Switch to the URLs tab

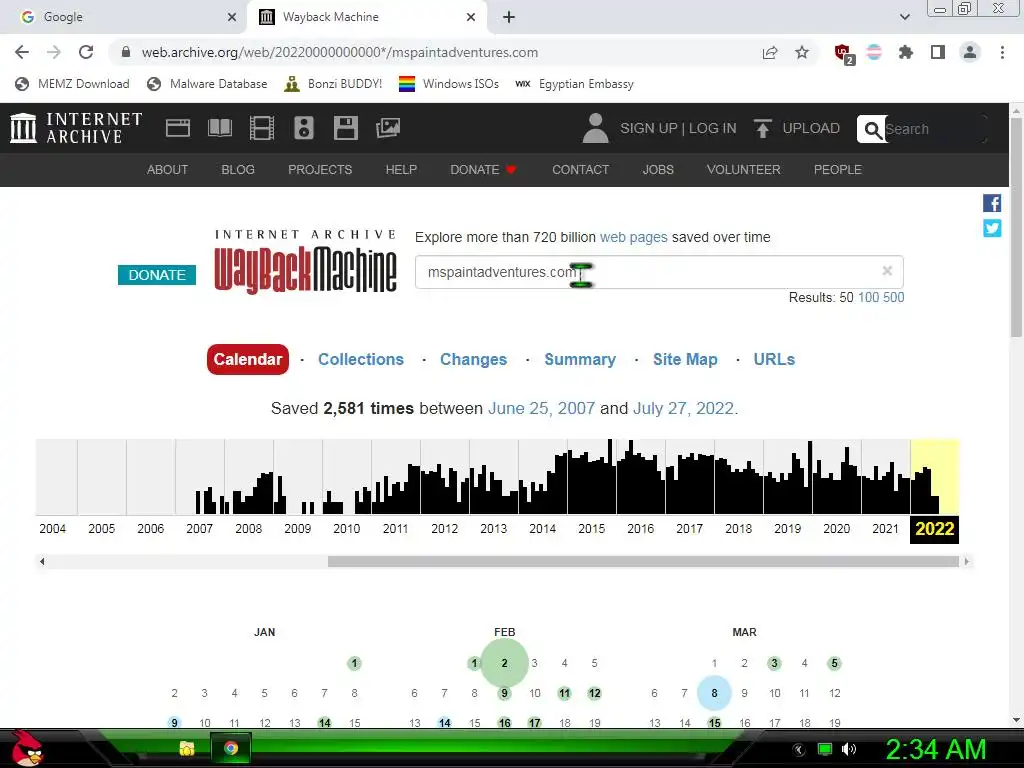pyautogui.click(x=774, y=359)
